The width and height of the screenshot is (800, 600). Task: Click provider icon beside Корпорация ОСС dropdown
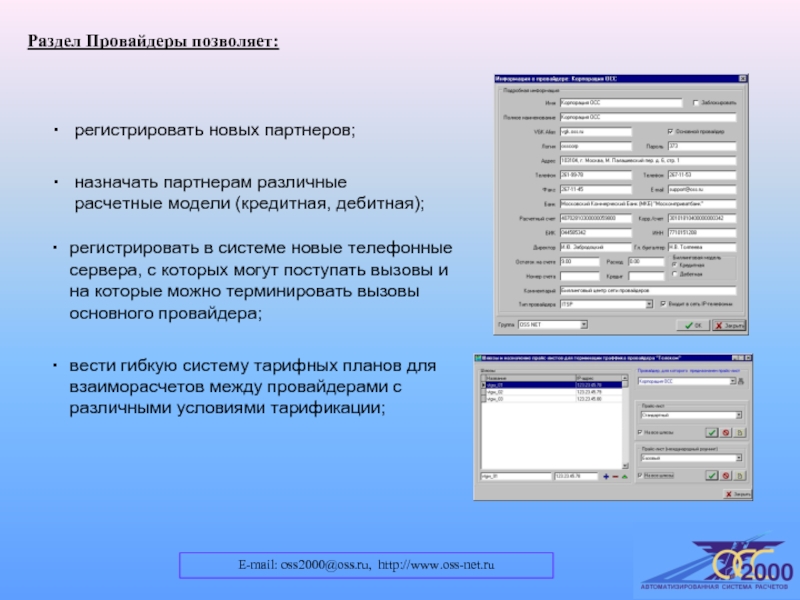tap(741, 382)
